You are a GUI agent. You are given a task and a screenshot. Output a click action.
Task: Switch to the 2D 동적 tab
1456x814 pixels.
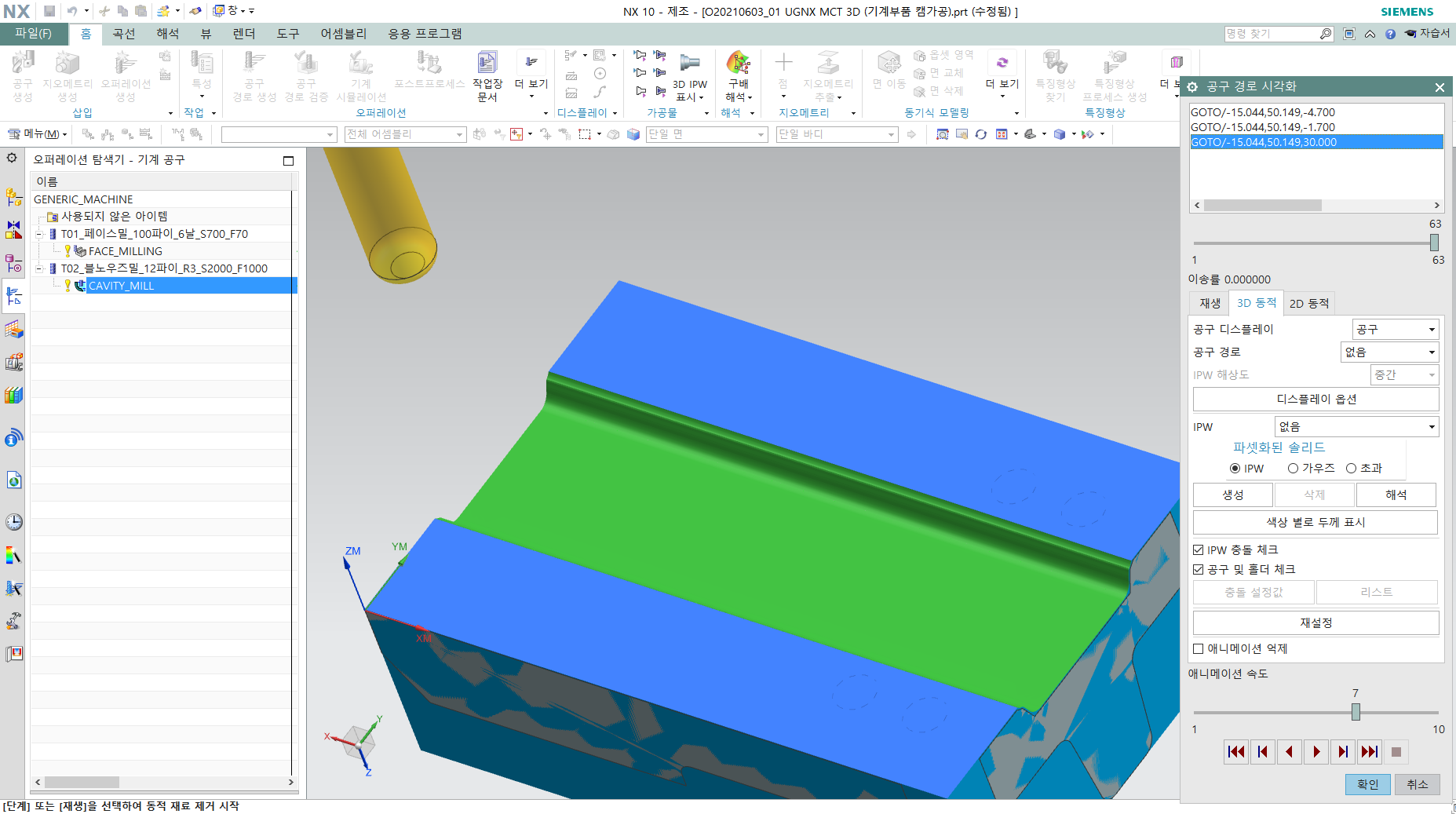[x=1309, y=303]
